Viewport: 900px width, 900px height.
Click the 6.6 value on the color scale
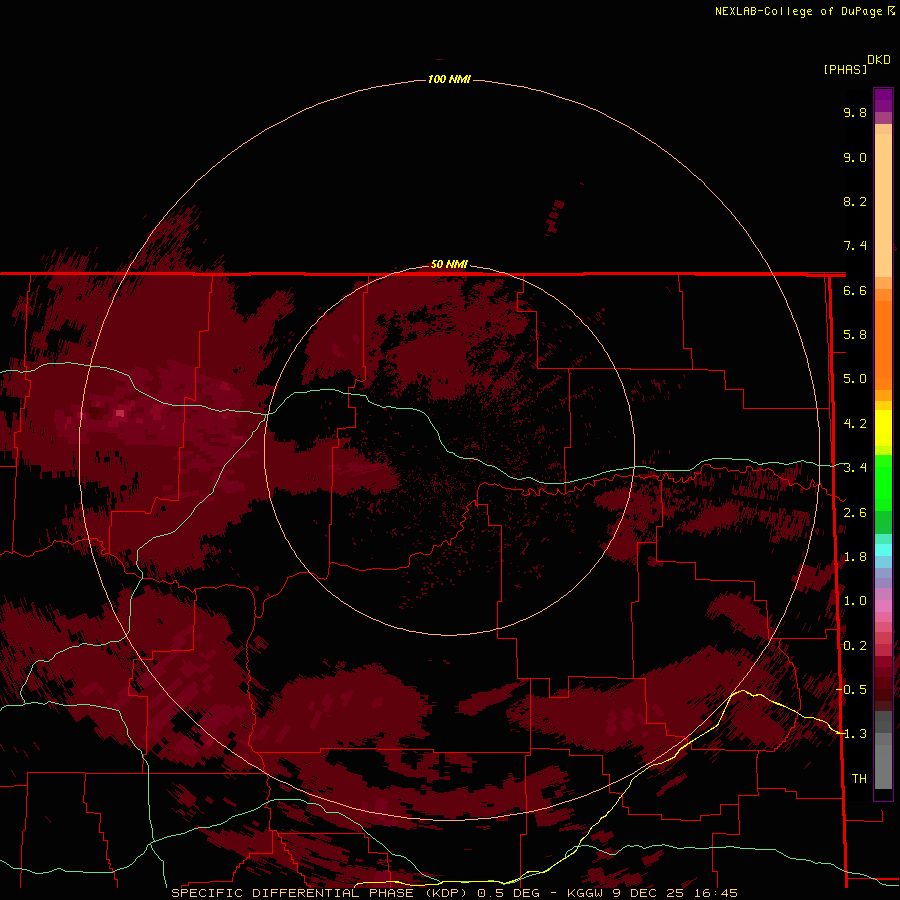coord(855,290)
